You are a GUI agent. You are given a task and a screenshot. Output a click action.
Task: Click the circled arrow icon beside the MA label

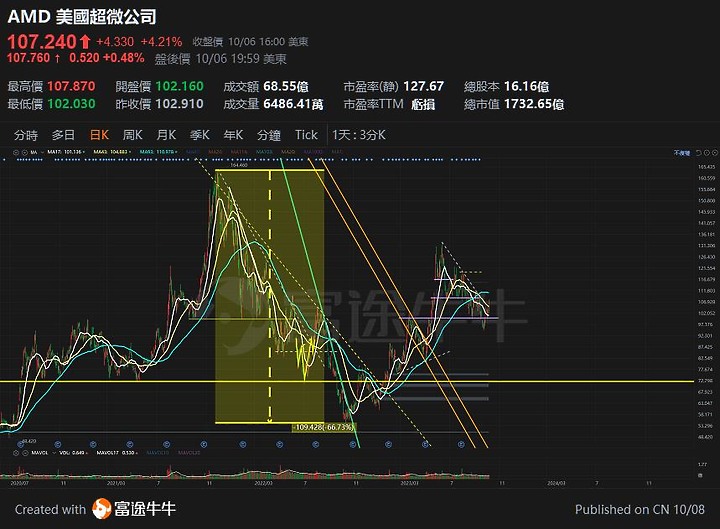point(25,152)
